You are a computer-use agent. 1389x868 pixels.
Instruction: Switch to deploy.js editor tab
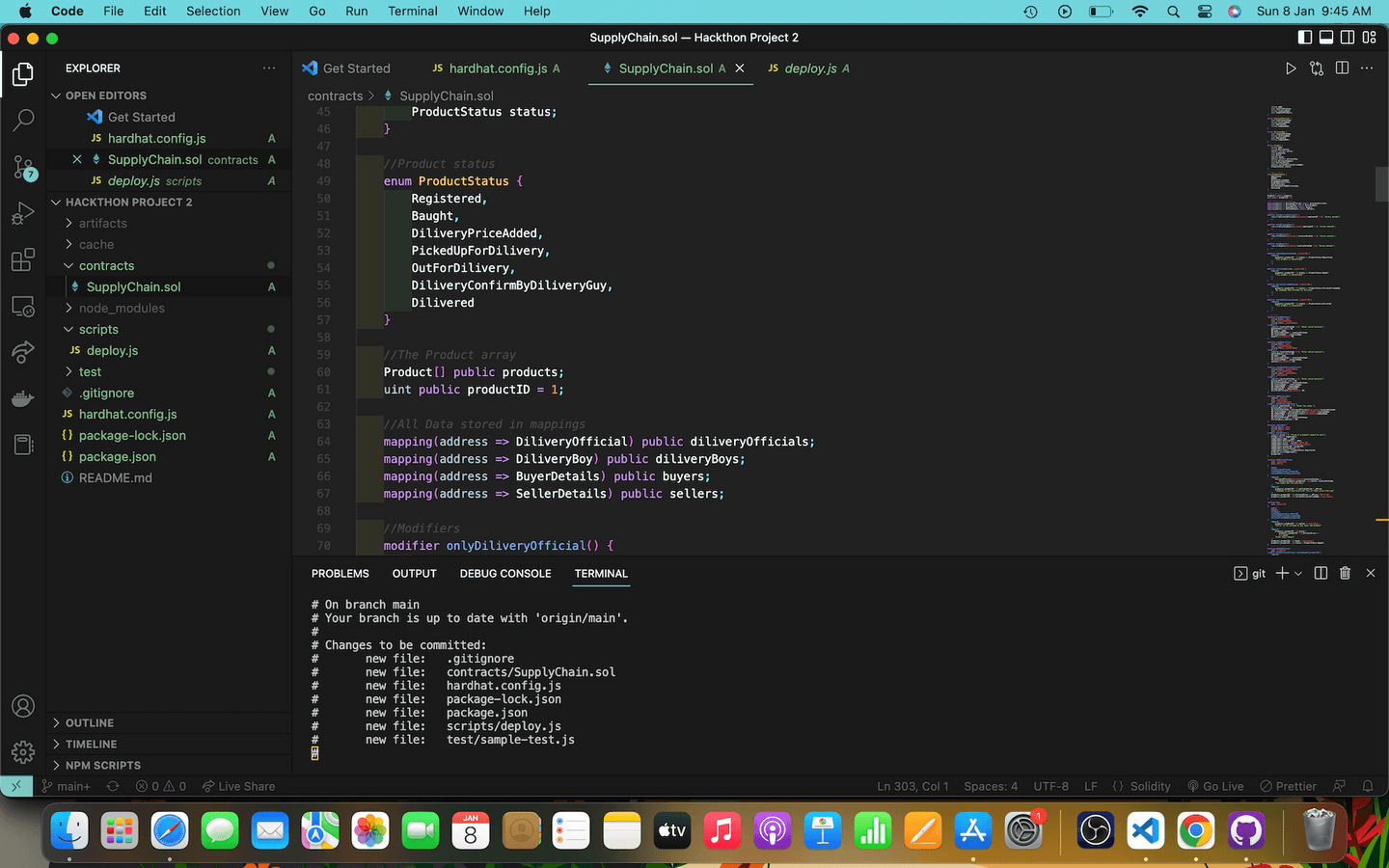(x=808, y=68)
